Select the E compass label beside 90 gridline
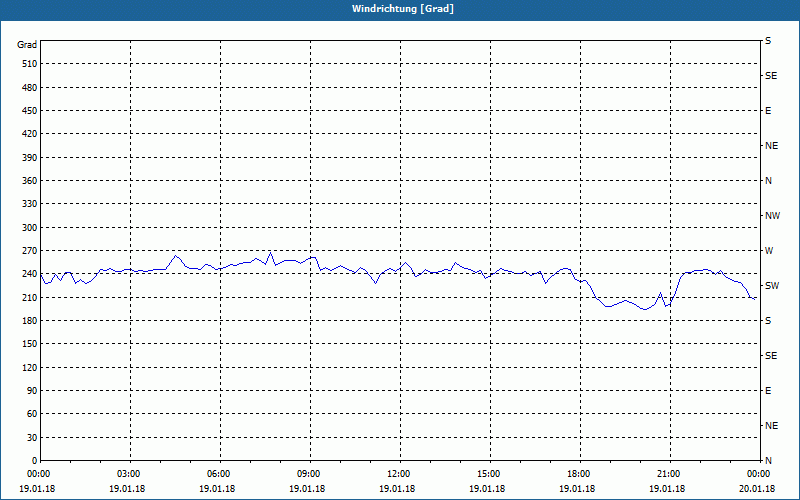This screenshot has height=500, width=800. pos(768,391)
